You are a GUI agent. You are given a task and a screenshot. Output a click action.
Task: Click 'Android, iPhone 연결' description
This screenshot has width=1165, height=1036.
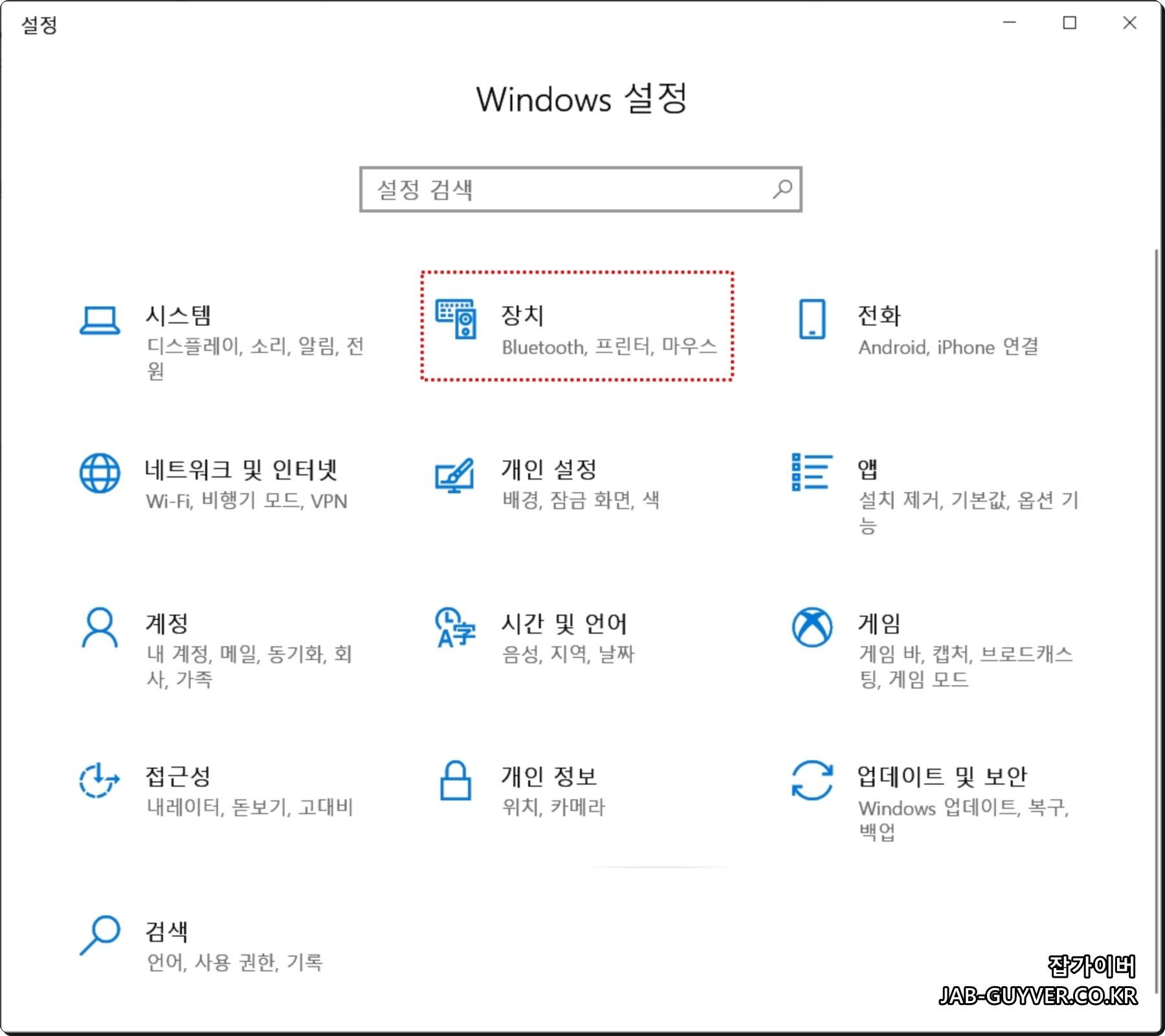pos(948,347)
